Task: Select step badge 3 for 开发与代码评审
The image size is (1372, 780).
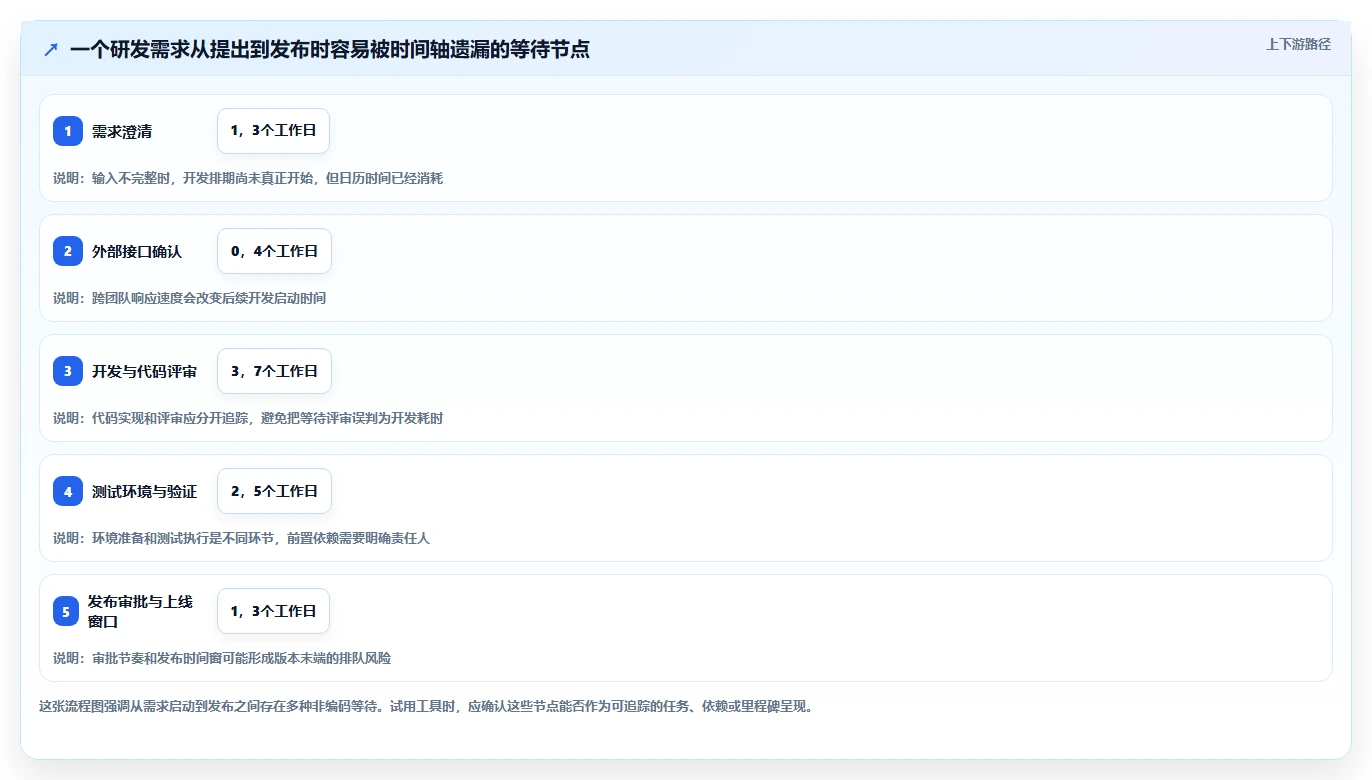Action: (68, 371)
